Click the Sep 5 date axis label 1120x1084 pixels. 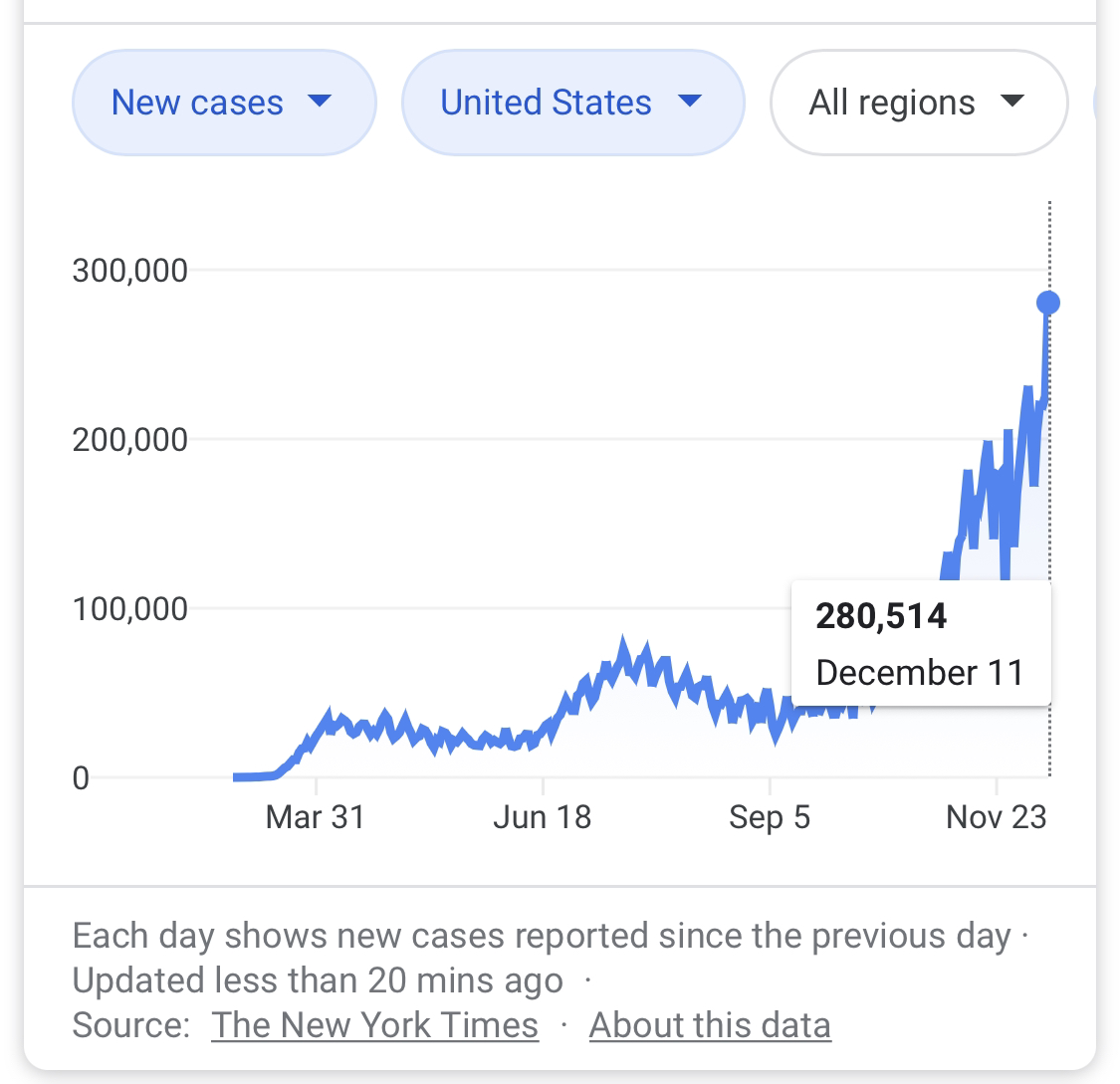click(x=770, y=818)
